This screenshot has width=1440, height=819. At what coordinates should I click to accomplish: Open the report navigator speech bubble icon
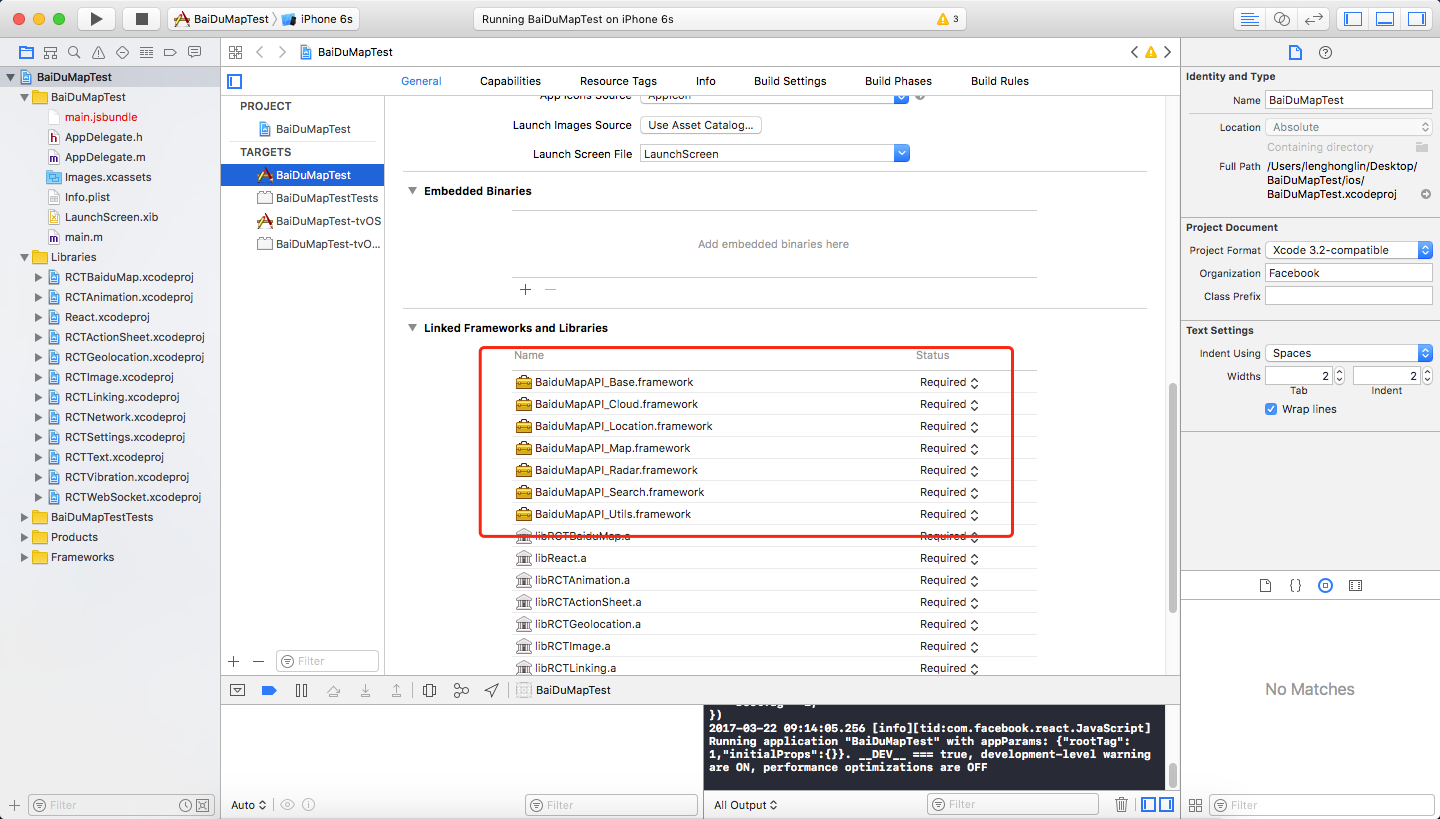194,52
